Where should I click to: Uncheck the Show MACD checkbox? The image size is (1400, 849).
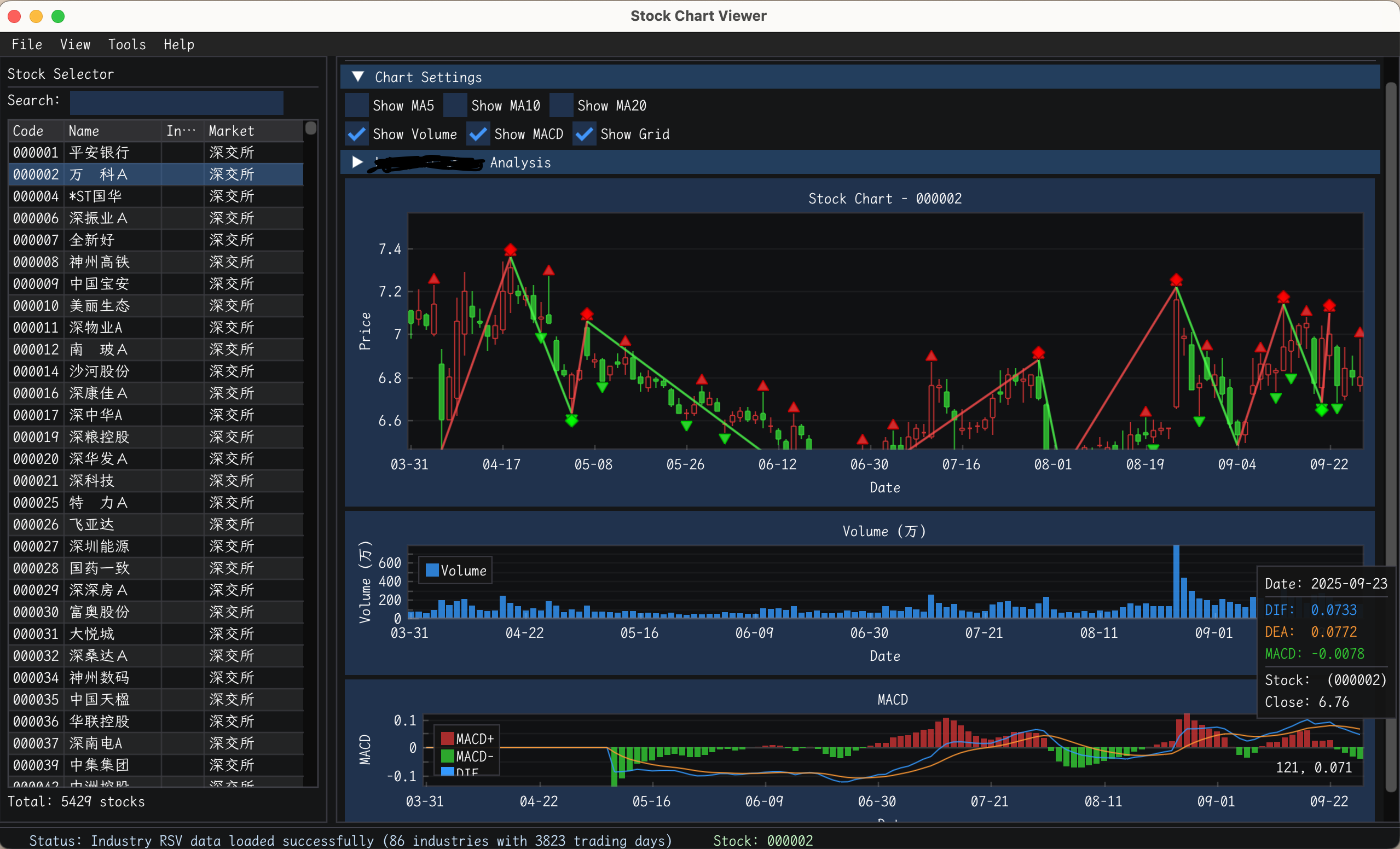pyautogui.click(x=478, y=135)
